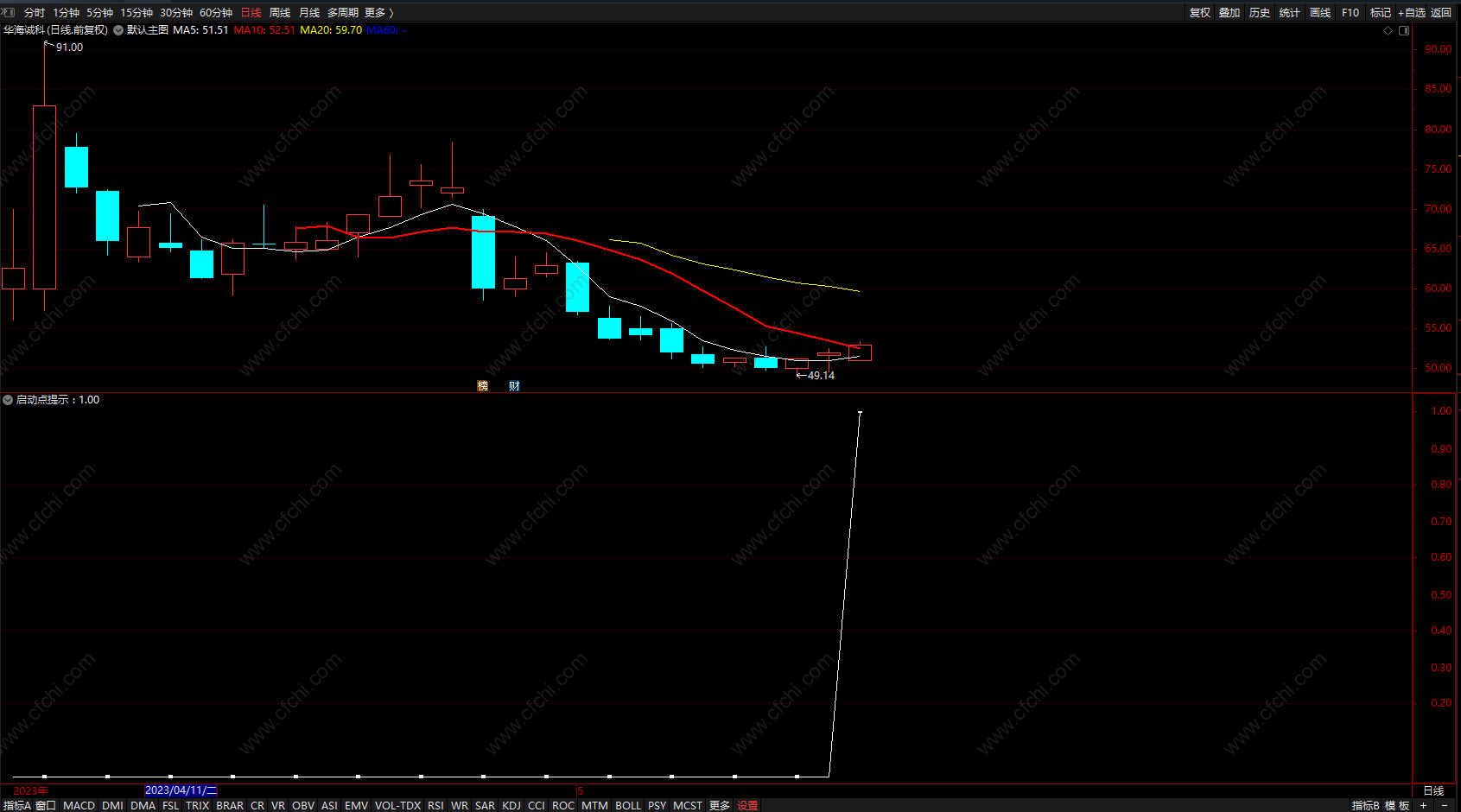Switch indicator to PSY
The width and height of the screenshot is (1461, 812).
click(x=657, y=805)
